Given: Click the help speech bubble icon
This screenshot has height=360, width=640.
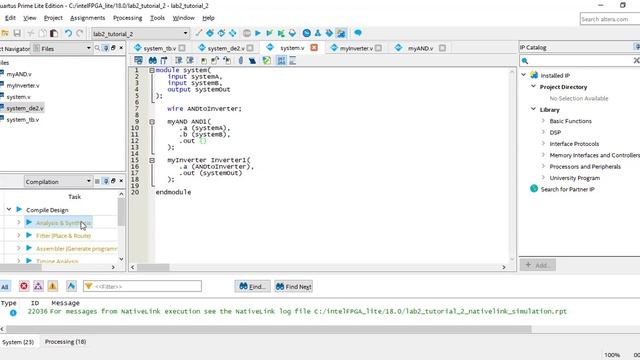Looking at the screenshot, I should 358,33.
